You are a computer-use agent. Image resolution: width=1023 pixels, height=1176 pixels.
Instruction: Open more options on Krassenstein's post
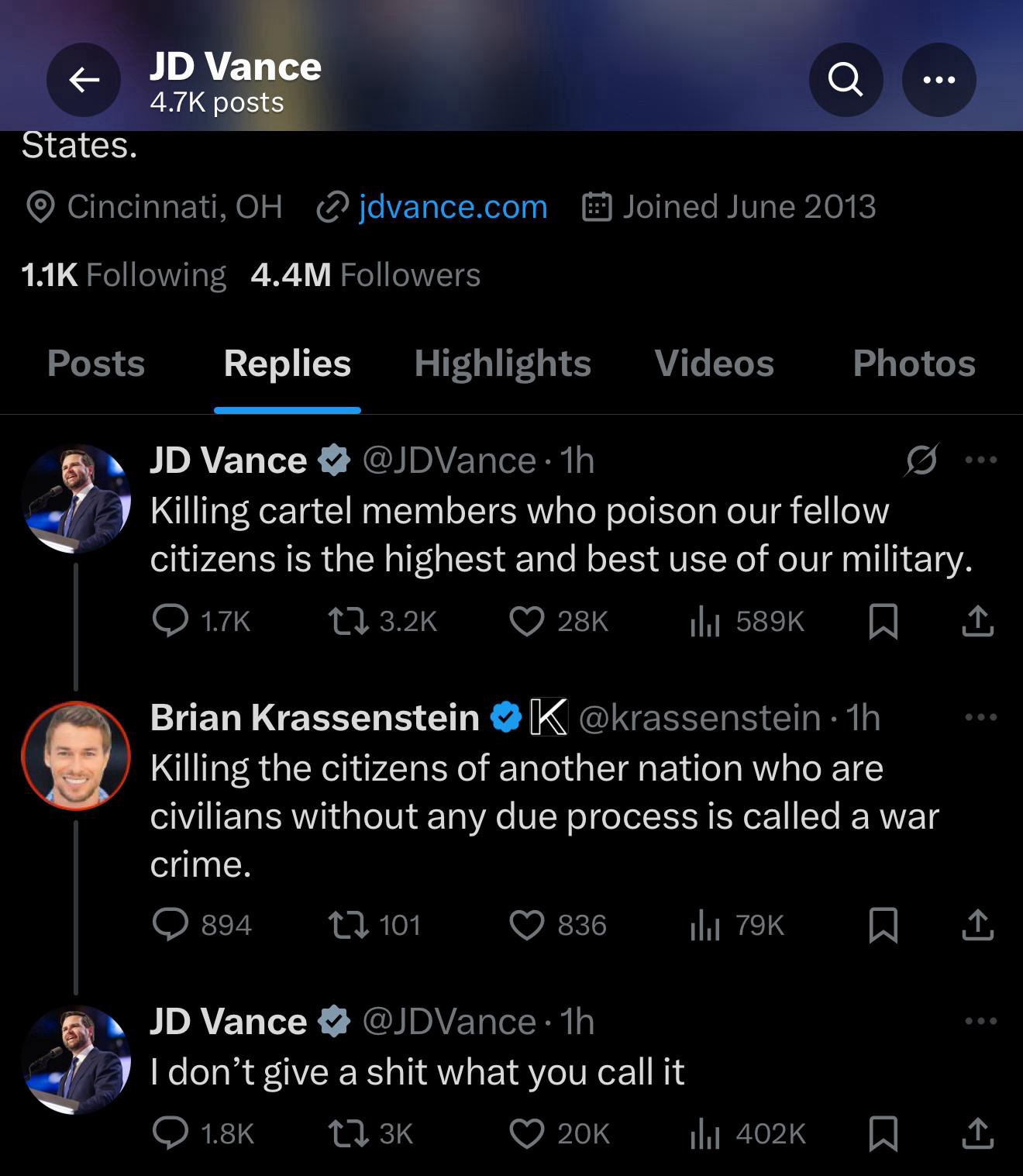pos(980,717)
